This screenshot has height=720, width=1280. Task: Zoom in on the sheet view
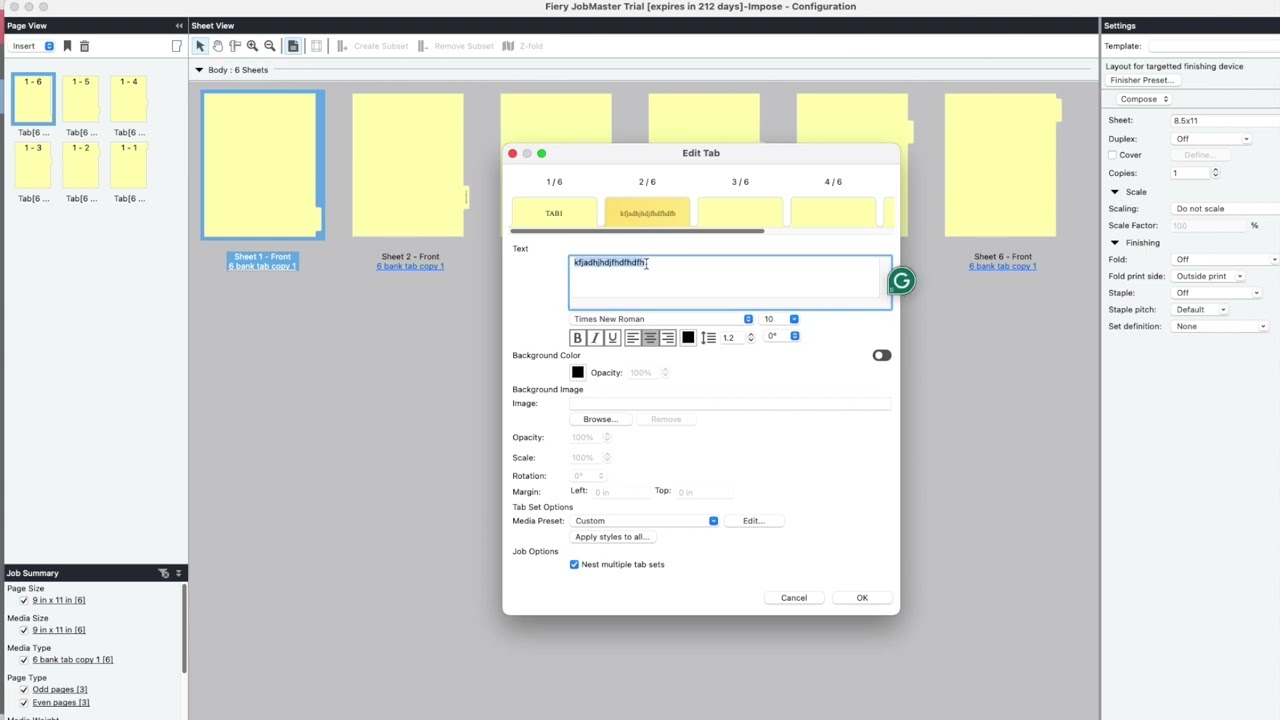[x=252, y=46]
